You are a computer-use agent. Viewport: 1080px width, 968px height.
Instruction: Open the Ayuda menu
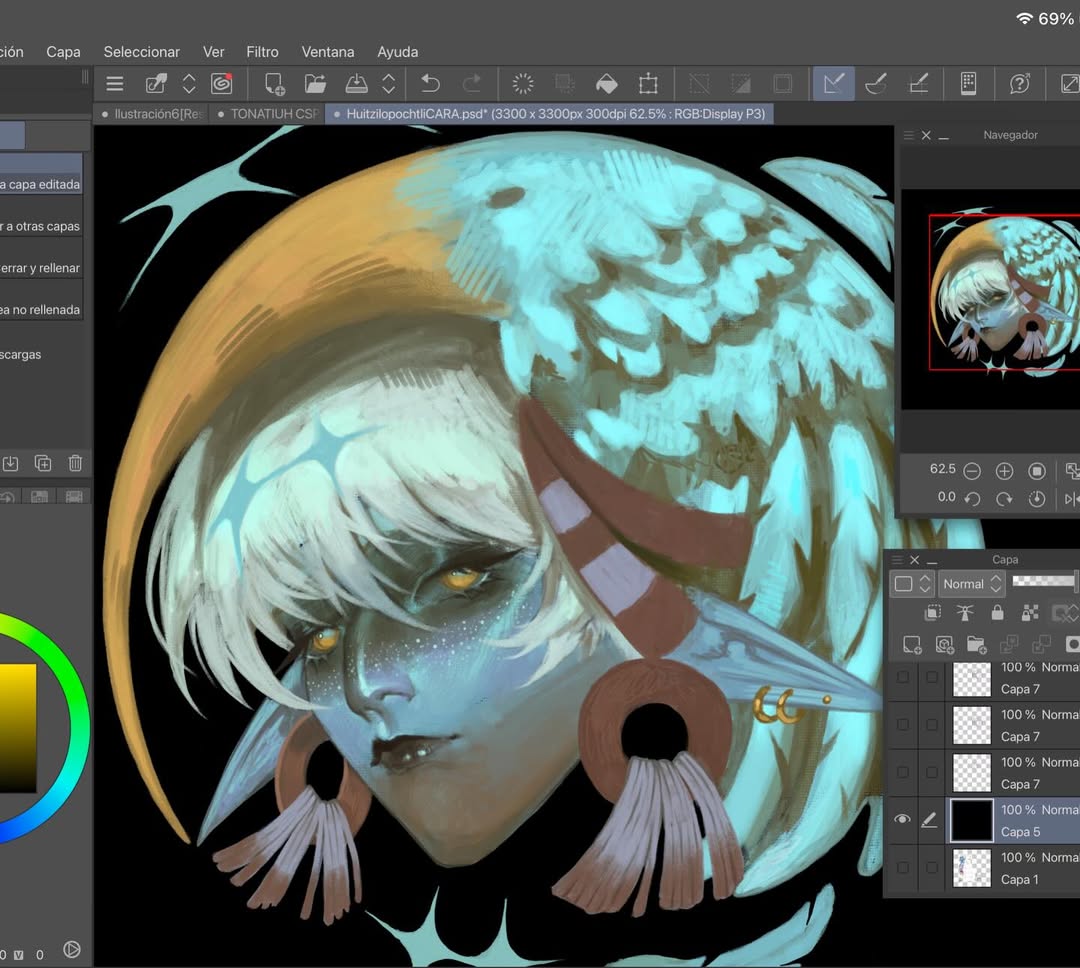click(397, 52)
